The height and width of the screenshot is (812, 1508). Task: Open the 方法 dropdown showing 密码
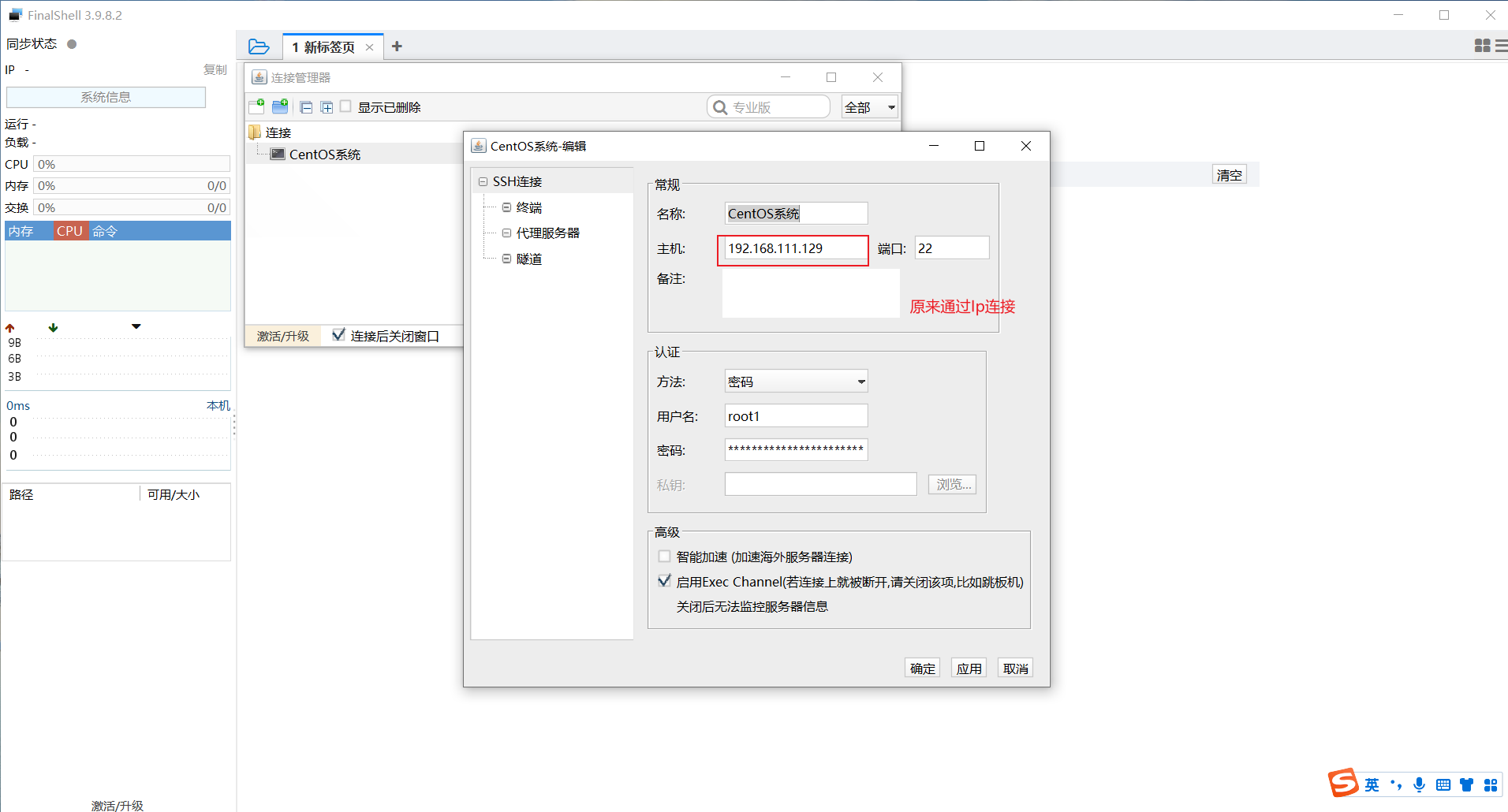click(796, 382)
